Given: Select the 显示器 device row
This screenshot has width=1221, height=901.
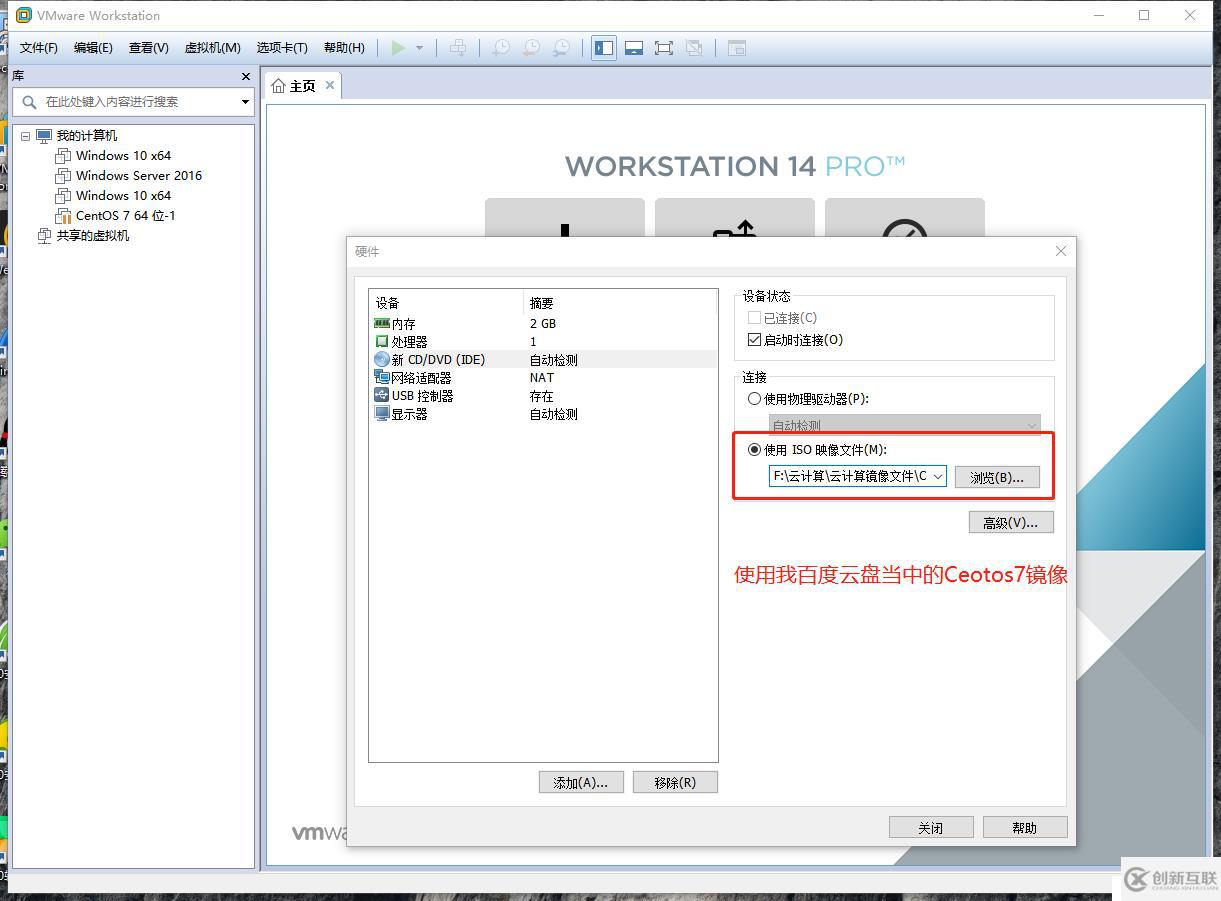Looking at the screenshot, I should coord(543,414).
